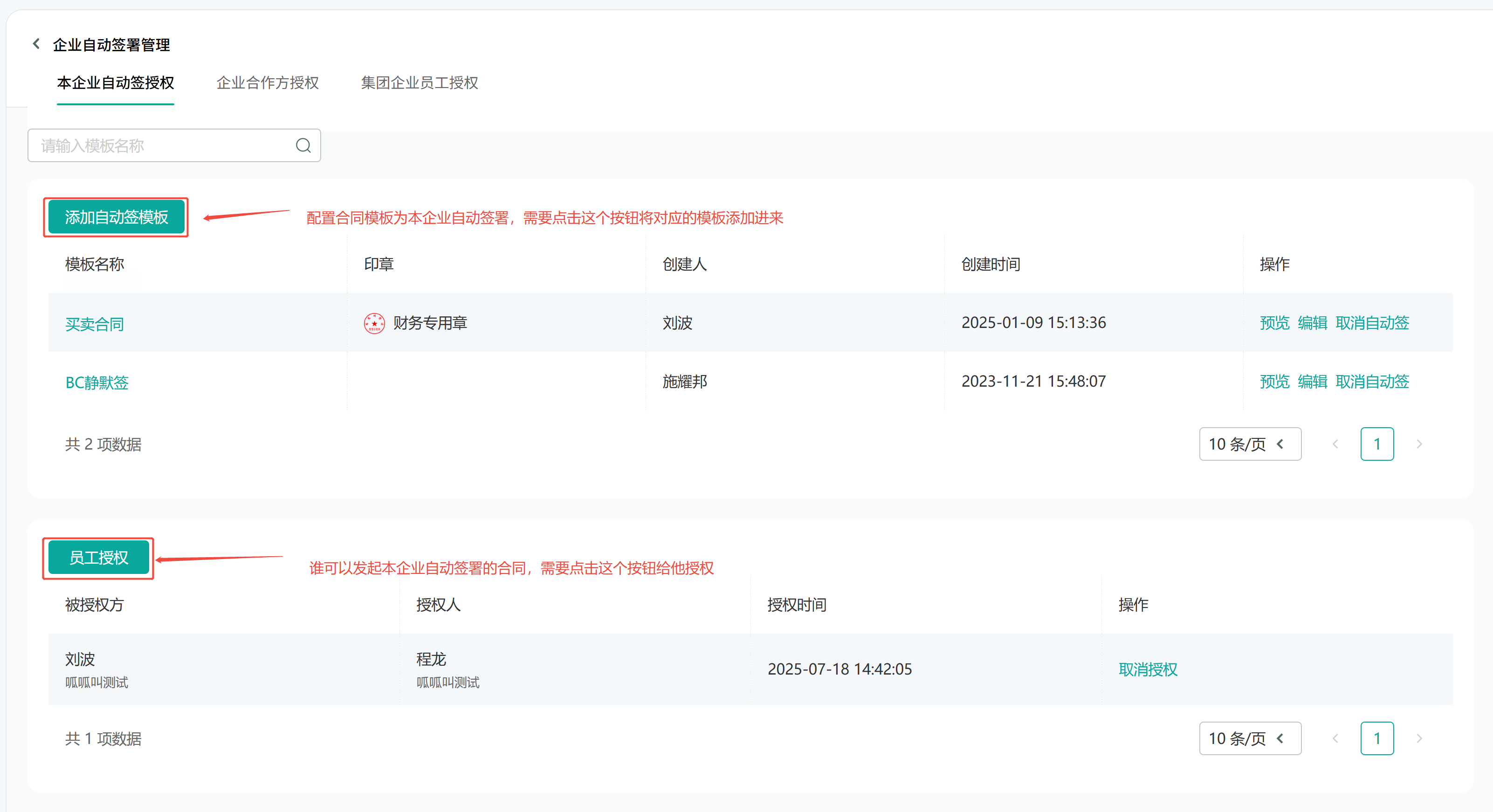
Task: Select page 1 in template table pagination
Action: click(1377, 444)
